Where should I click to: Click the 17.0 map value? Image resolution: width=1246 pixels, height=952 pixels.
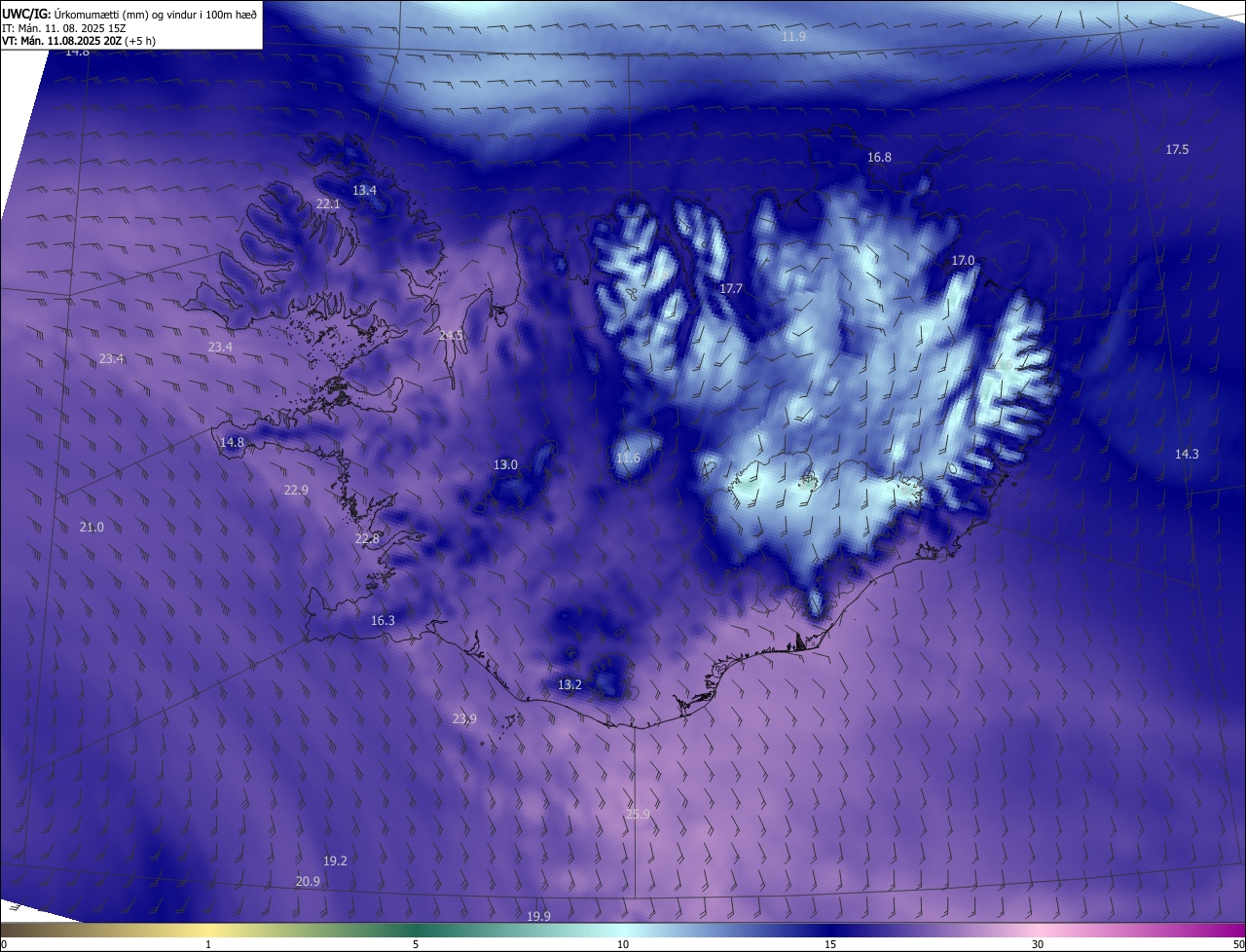pos(963,260)
